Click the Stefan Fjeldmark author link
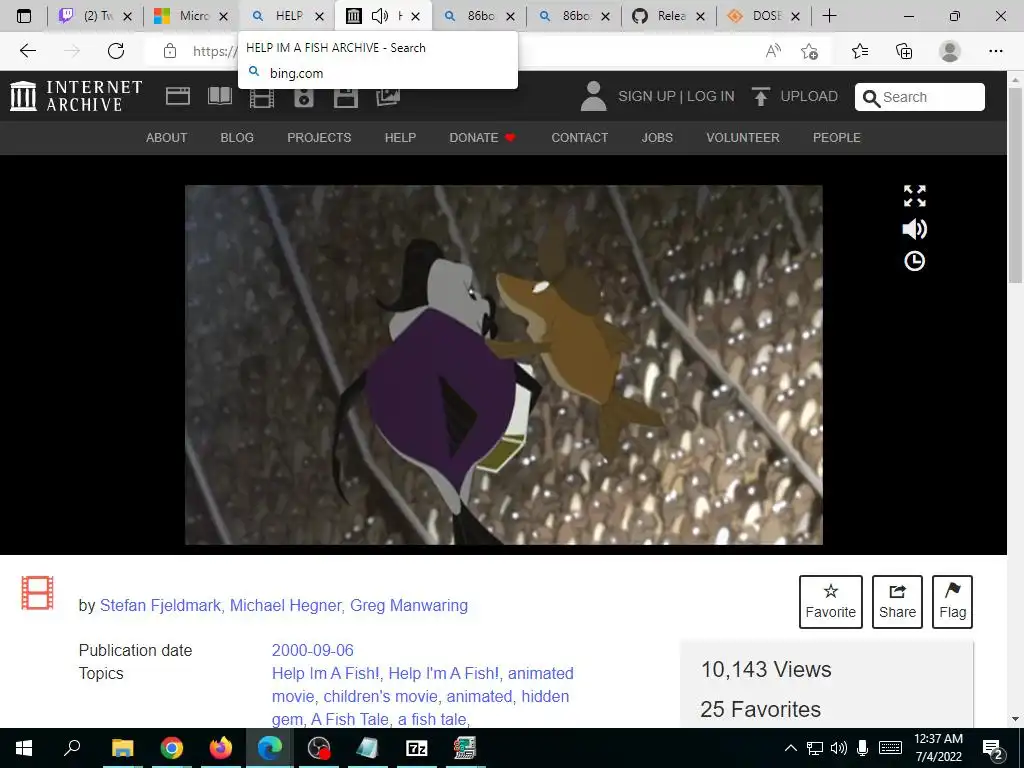This screenshot has width=1024, height=768. click(x=160, y=605)
